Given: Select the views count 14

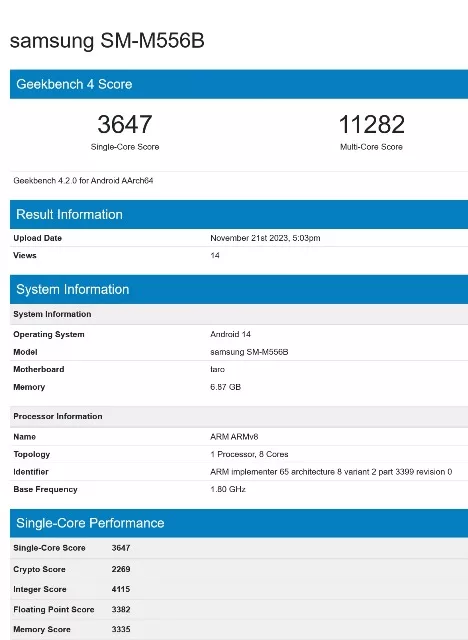Looking at the screenshot, I should coord(215,256).
